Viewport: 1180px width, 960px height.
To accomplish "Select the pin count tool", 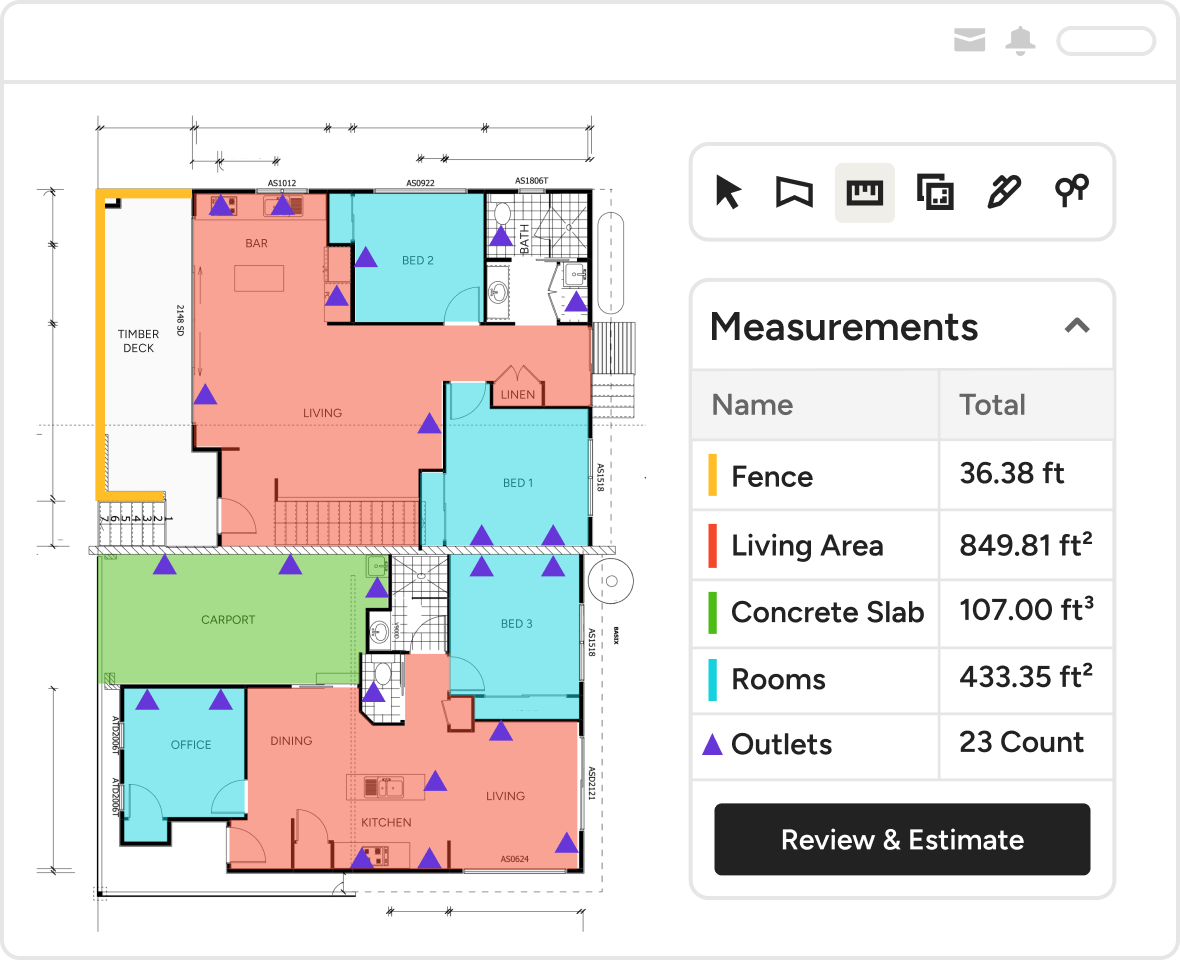I will pos(1071,192).
